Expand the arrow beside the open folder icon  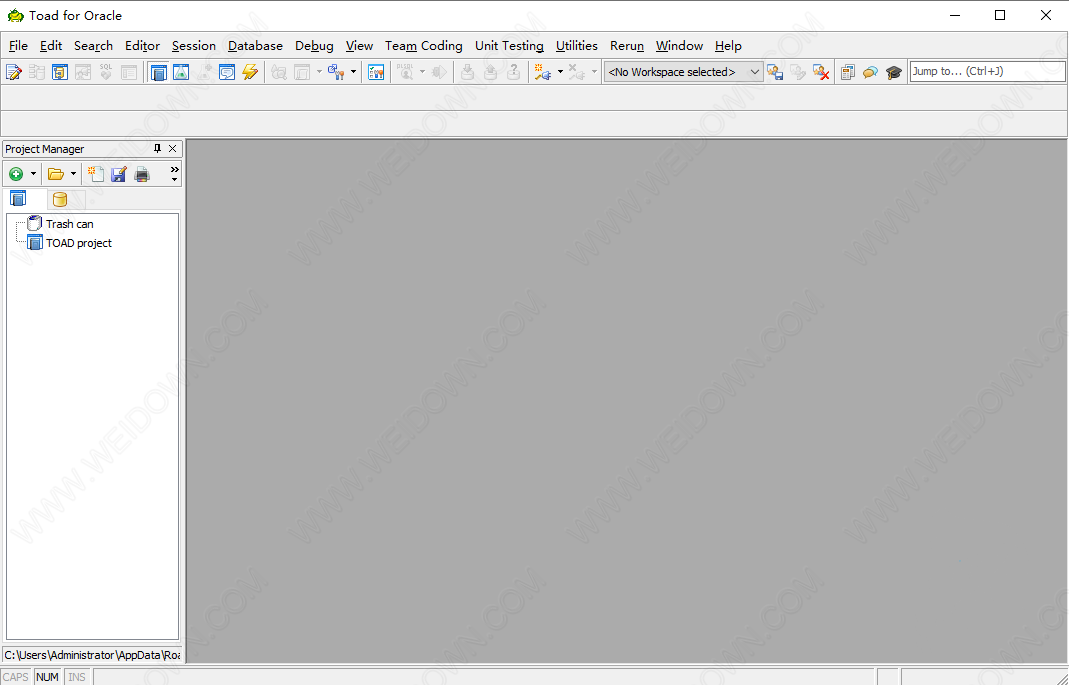(73, 174)
